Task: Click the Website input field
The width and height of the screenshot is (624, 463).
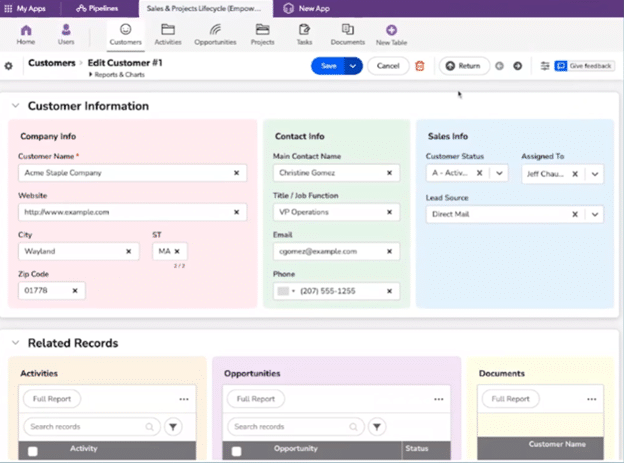Action: pos(125,212)
